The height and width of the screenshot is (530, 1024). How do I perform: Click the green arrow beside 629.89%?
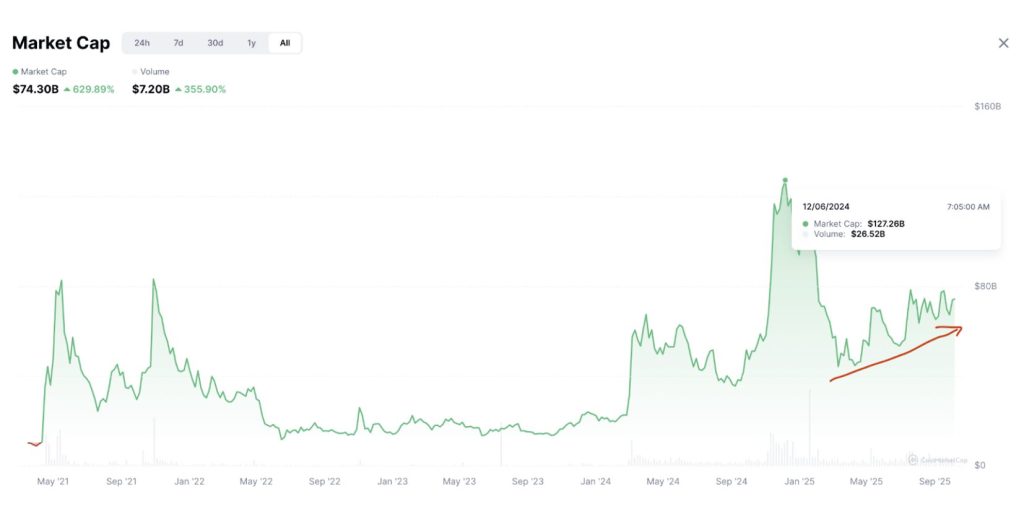[x=67, y=90]
